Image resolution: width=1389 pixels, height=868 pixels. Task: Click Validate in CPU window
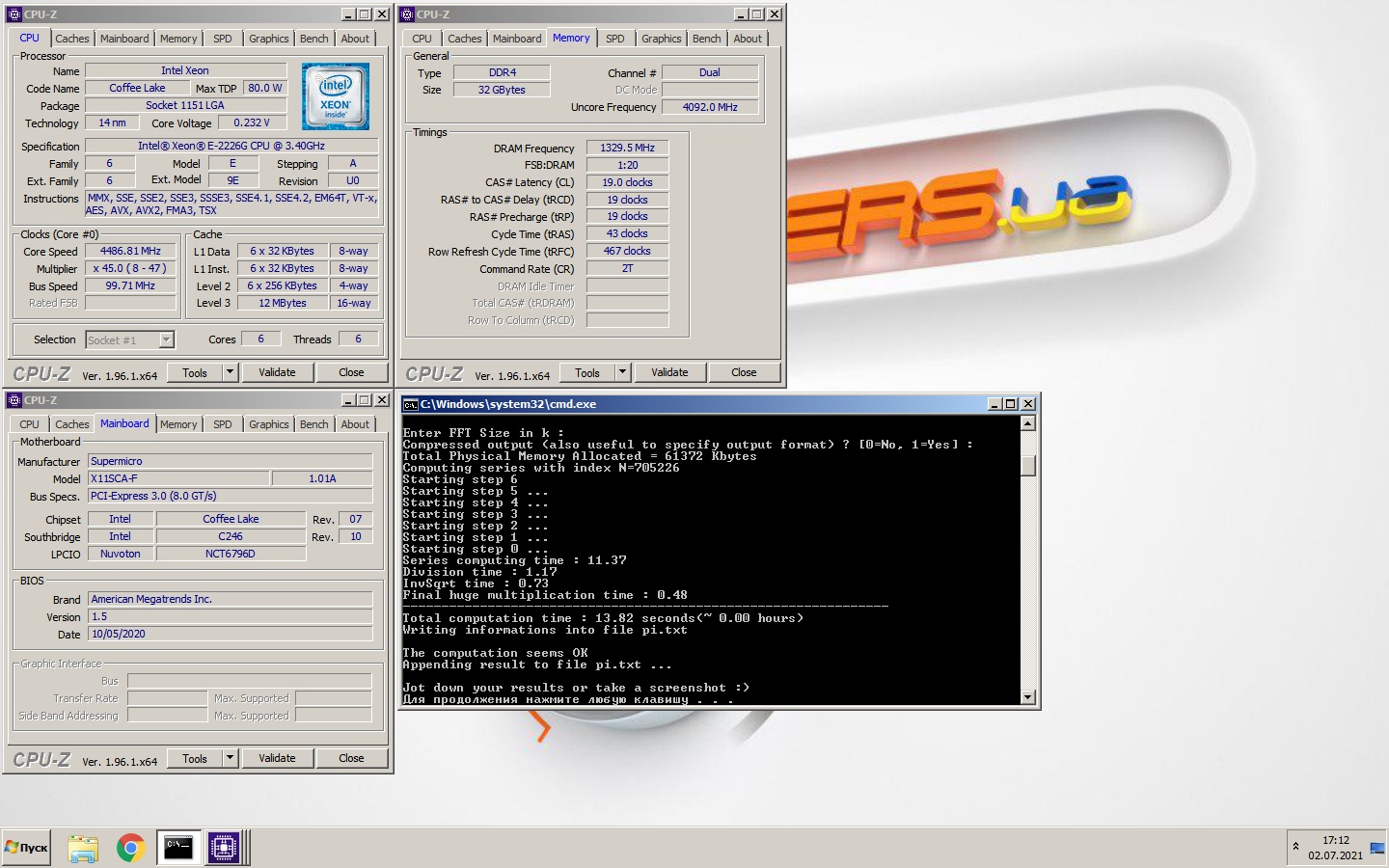coord(277,372)
